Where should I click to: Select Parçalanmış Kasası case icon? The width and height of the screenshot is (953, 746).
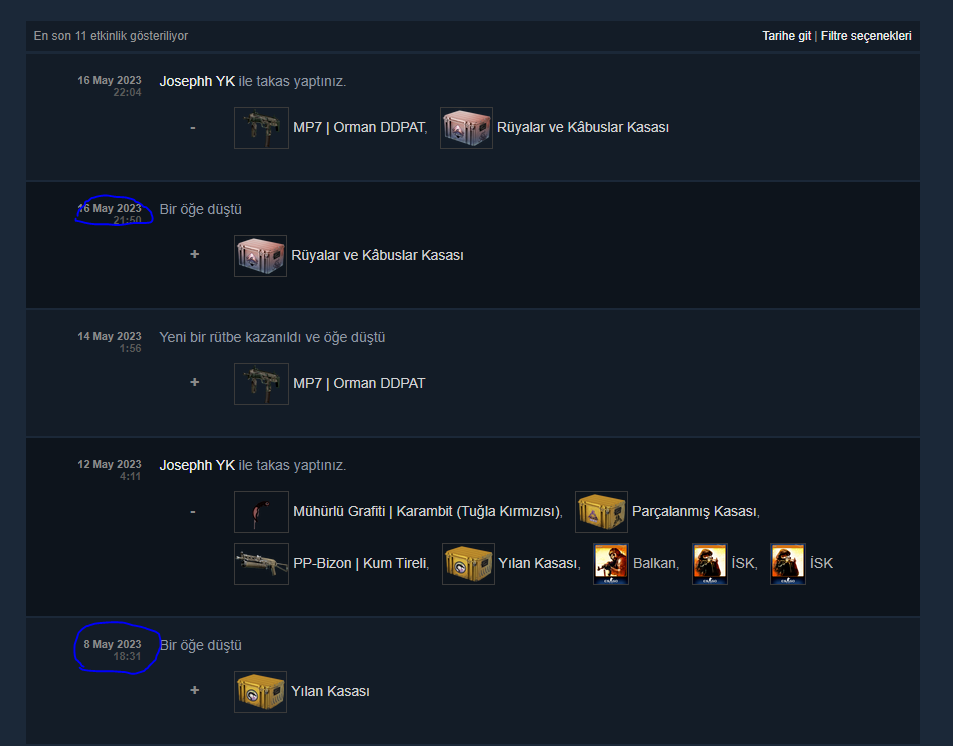click(x=601, y=512)
